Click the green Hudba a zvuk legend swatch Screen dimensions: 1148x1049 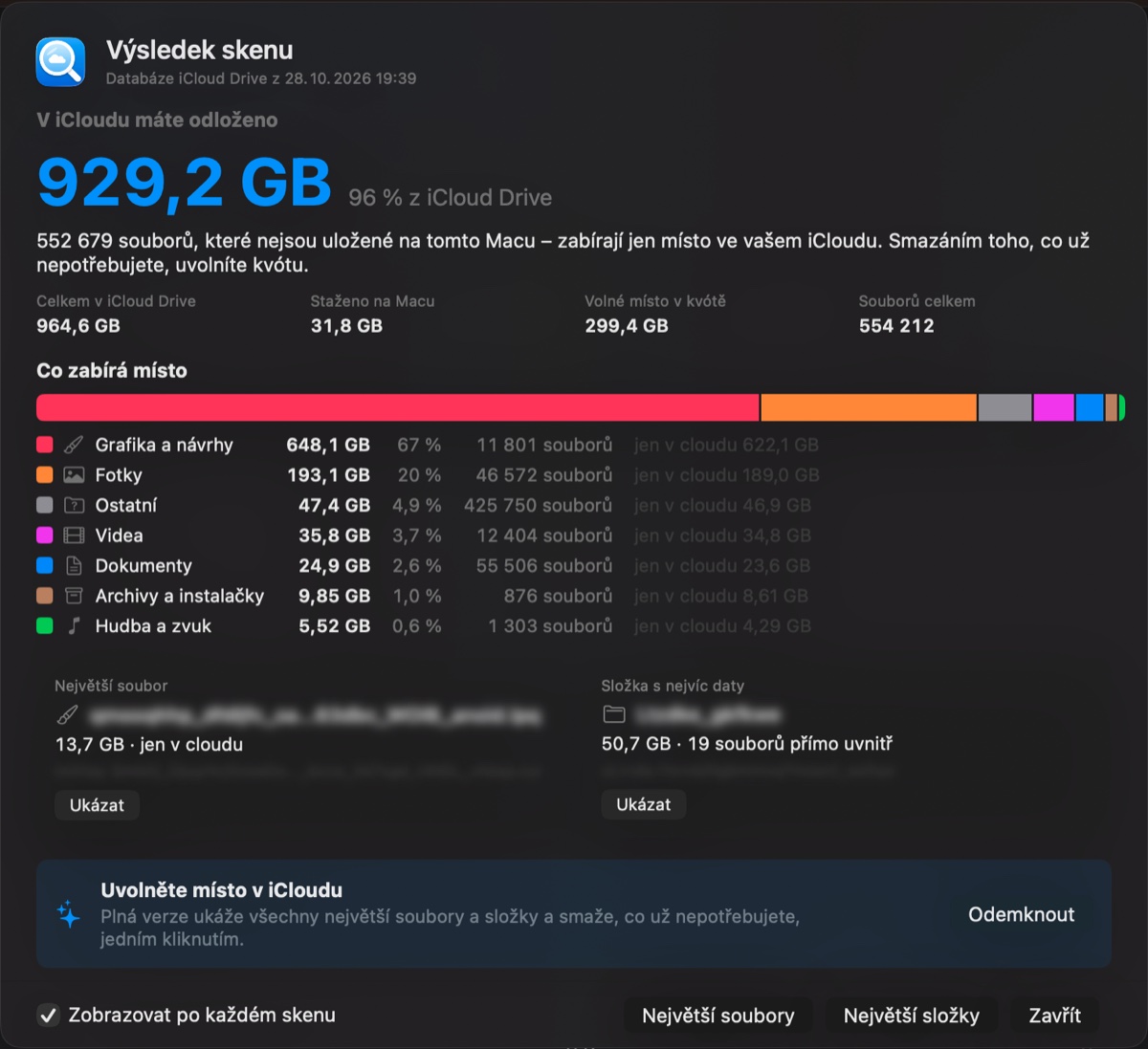click(45, 626)
